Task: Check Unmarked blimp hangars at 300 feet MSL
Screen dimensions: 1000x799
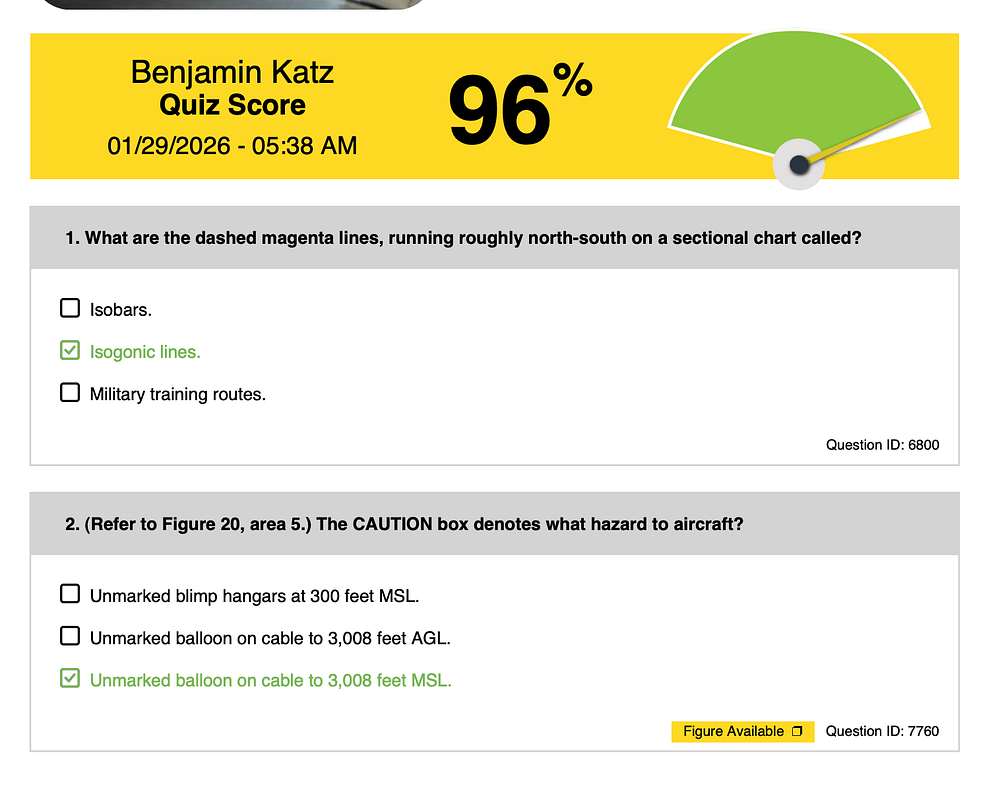Action: 70,594
